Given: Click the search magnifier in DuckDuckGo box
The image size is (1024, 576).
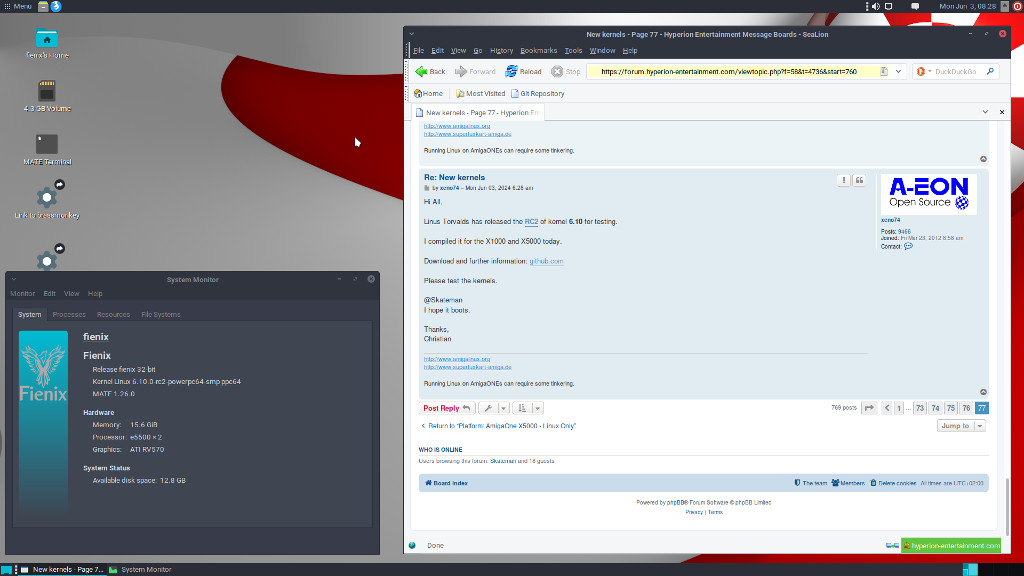Looking at the screenshot, I should coord(990,71).
